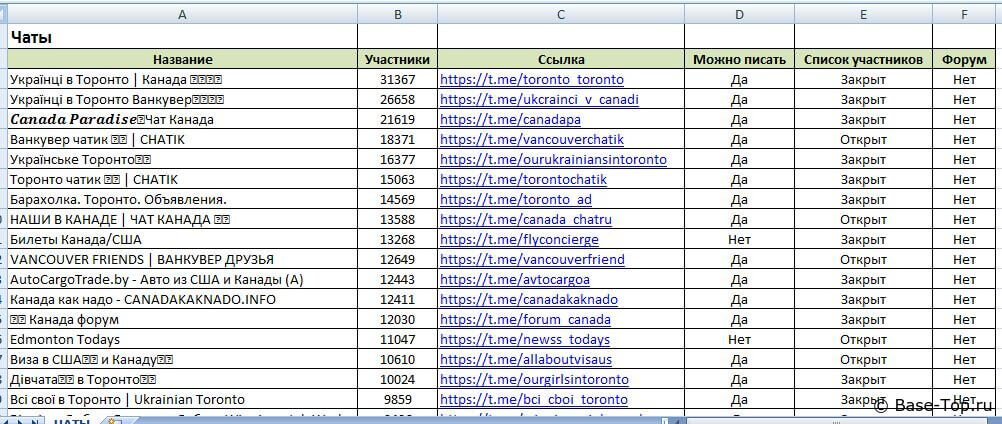Select the Edmonton Todays name cell
Image resolution: width=1002 pixels, height=424 pixels.
click(x=182, y=339)
